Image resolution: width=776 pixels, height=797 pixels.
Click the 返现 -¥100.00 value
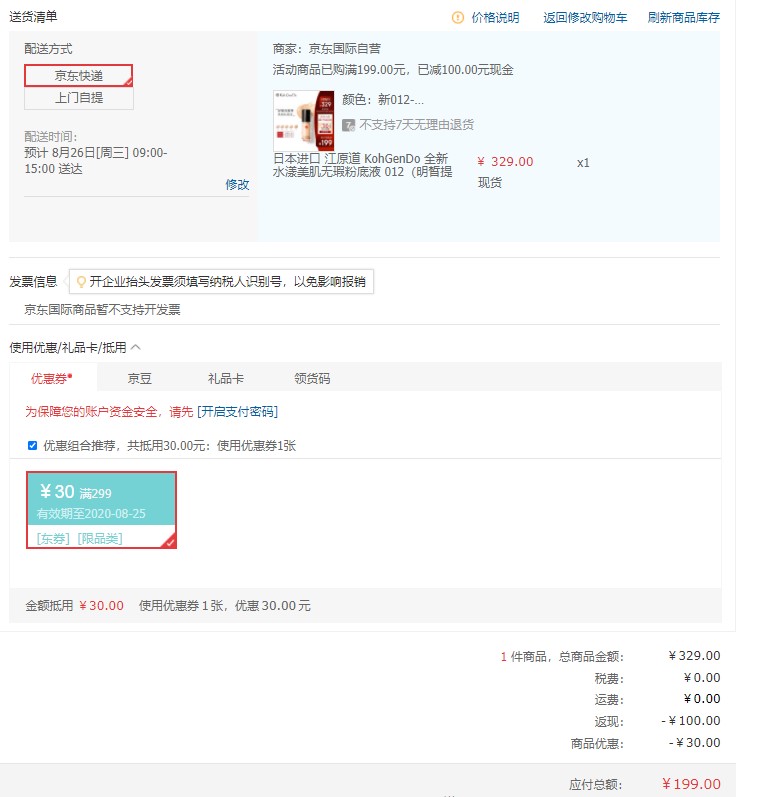tap(691, 721)
